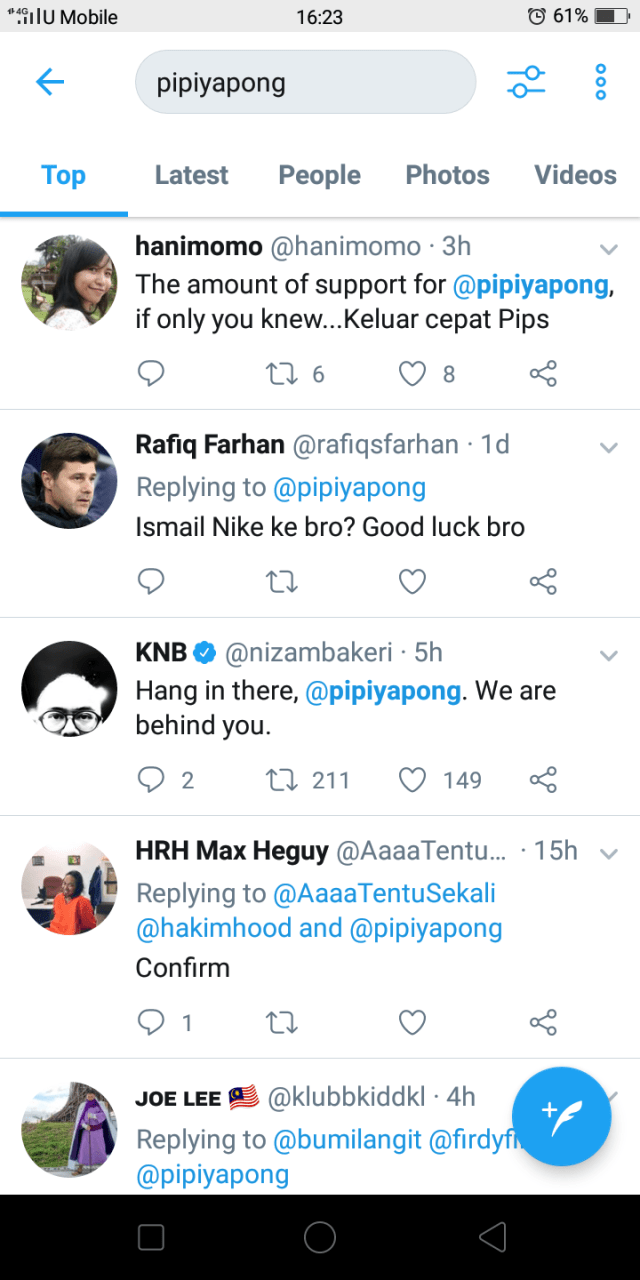640x1280 pixels.
Task: Expand options chevron on KNB's tweet
Action: 608,655
